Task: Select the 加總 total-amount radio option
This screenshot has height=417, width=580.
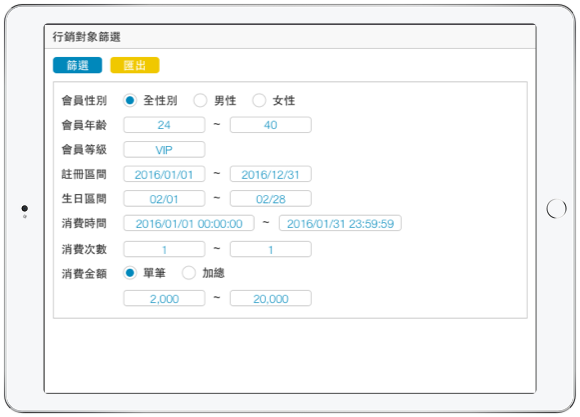Action: point(189,273)
